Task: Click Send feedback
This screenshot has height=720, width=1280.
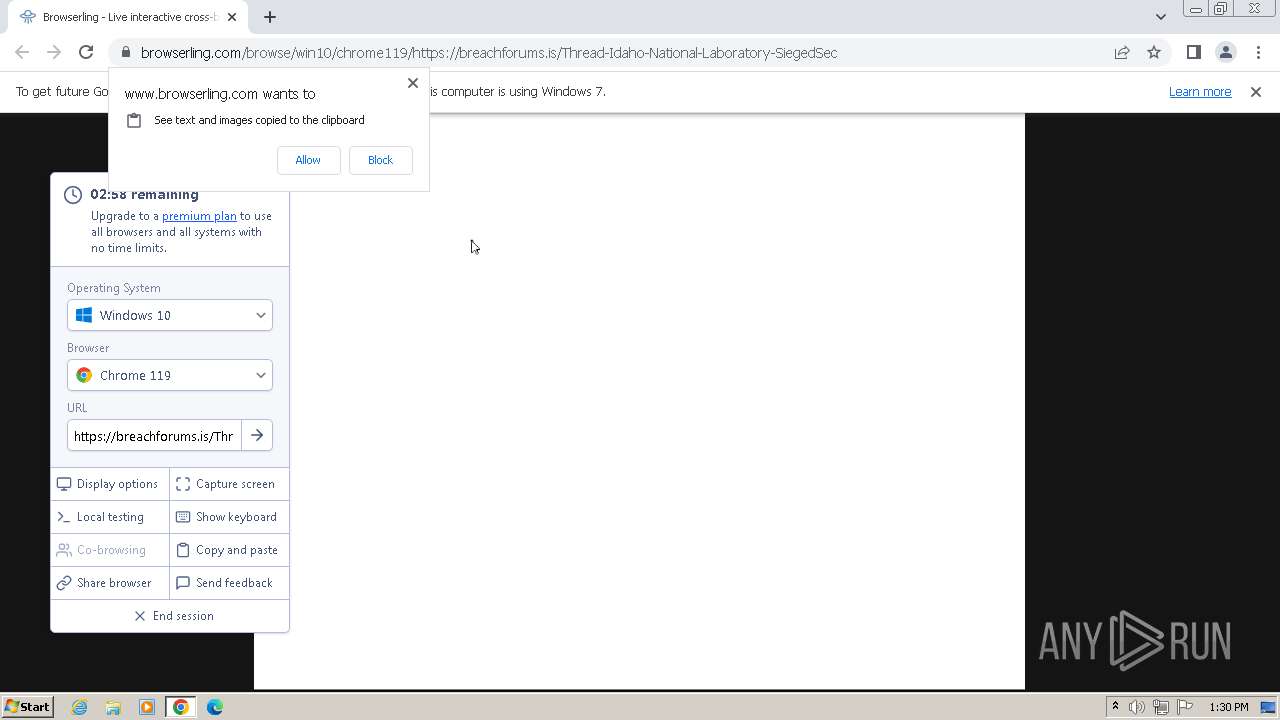Action: (x=229, y=583)
